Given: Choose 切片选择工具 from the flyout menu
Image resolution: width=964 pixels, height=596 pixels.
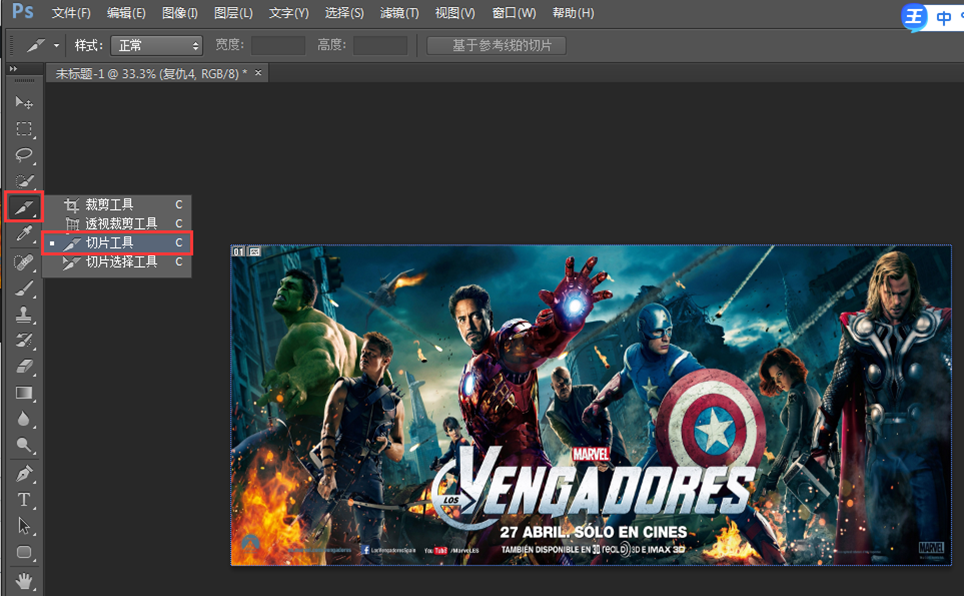Looking at the screenshot, I should 121,262.
